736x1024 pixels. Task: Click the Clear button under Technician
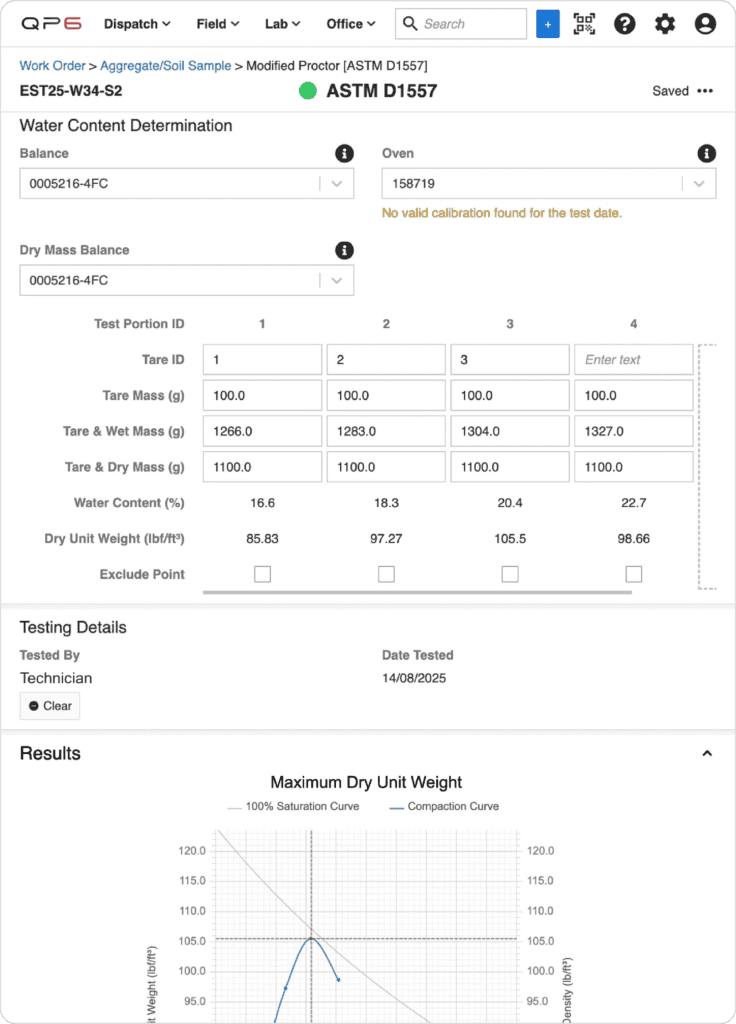50,706
